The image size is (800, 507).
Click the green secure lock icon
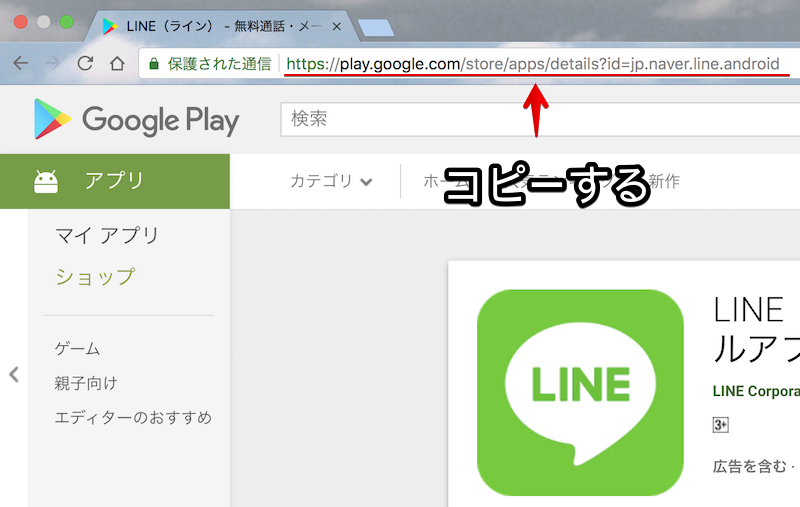tap(154, 64)
